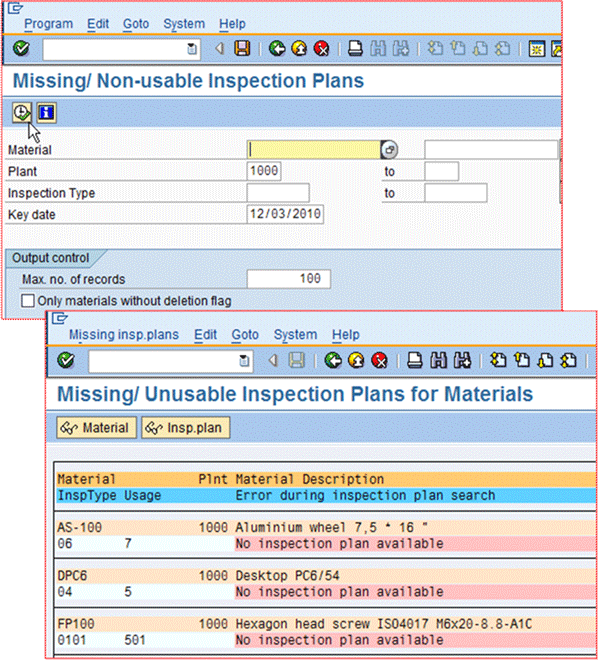Image resolution: width=600 pixels, height=660 pixels.
Task: Select material AS-100 row
Action: pos(326,527)
